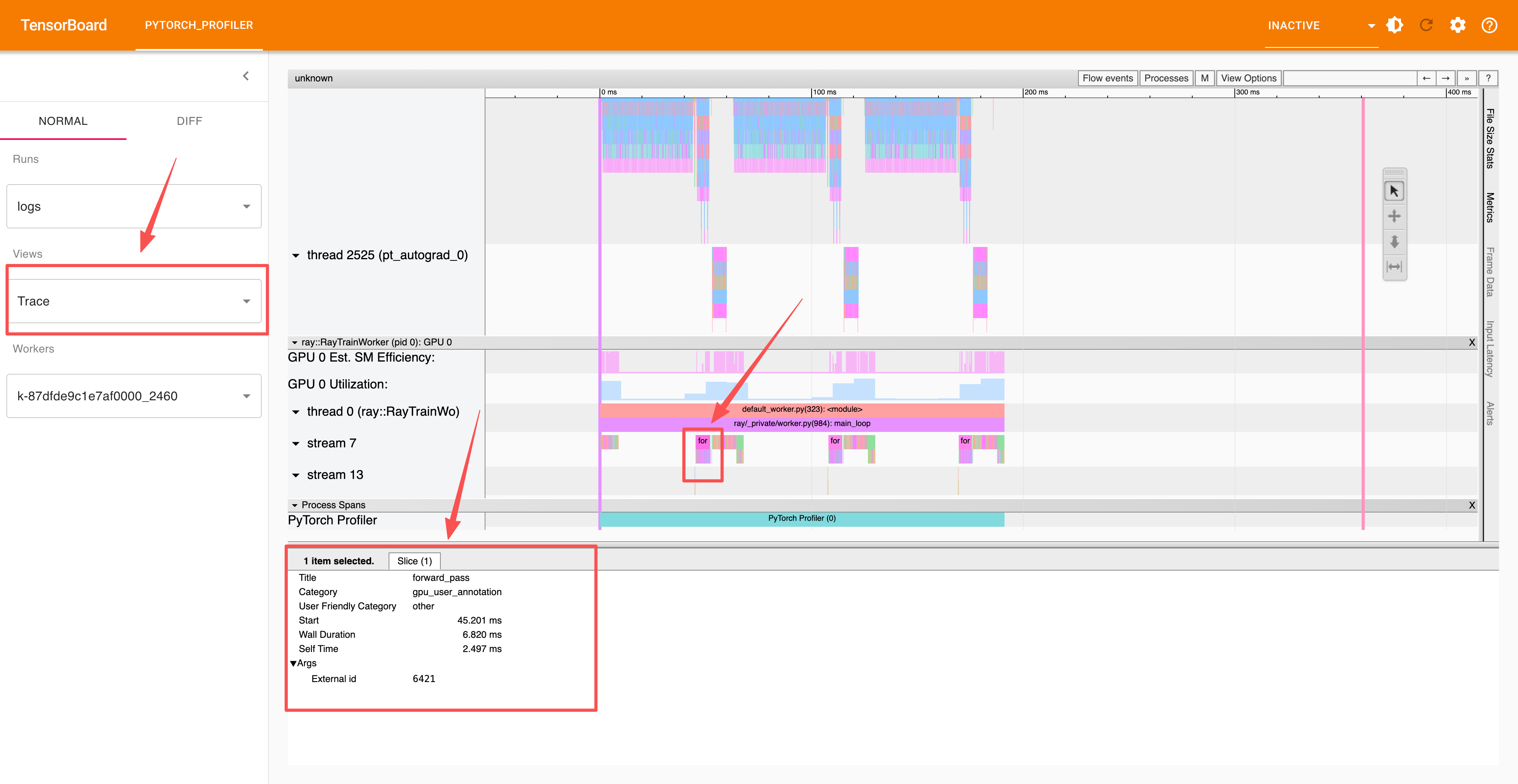Toggle the Flow events option
Screen dimensions: 1518x784
(x=1107, y=78)
